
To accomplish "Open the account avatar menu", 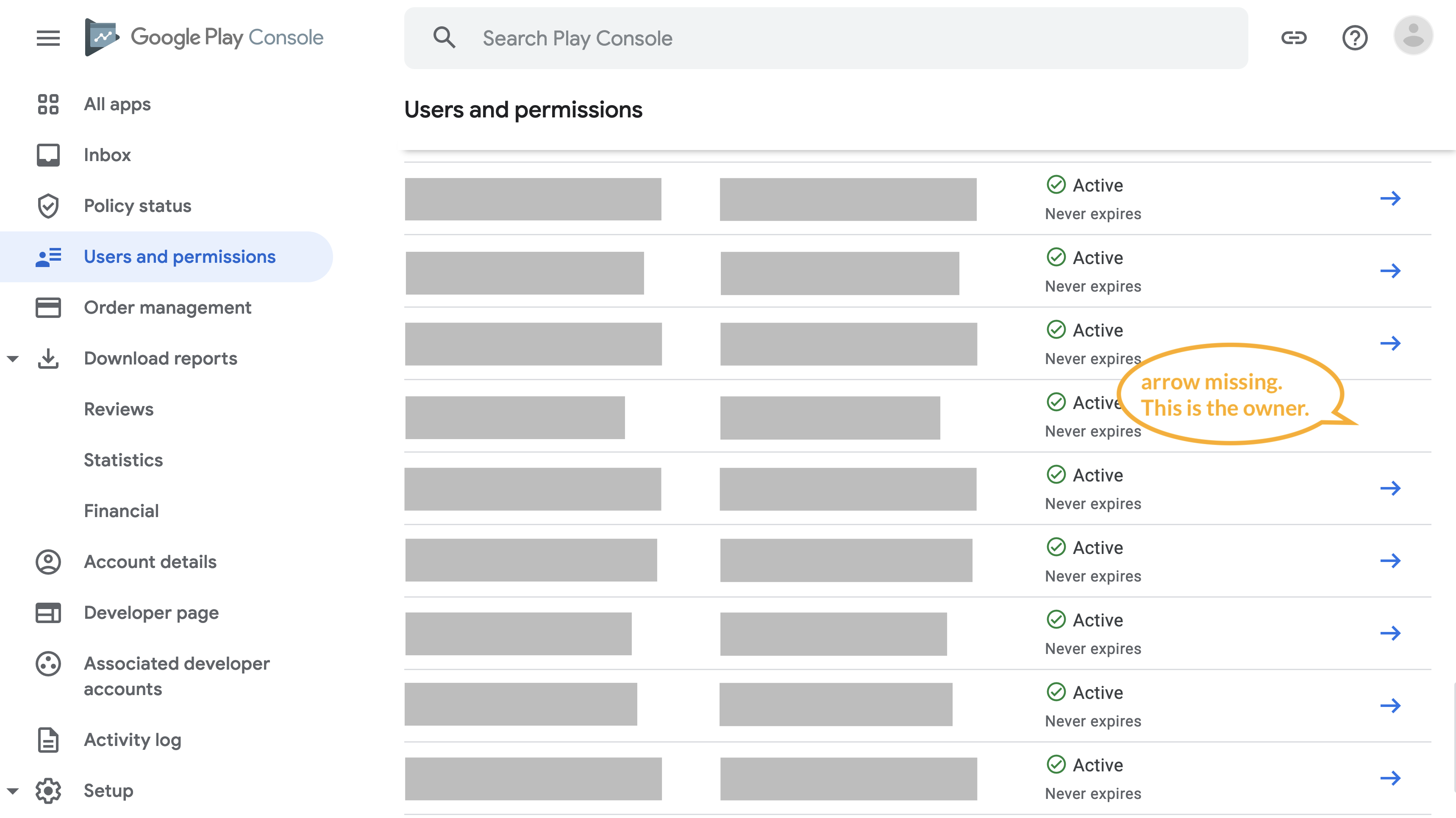I will tap(1412, 36).
